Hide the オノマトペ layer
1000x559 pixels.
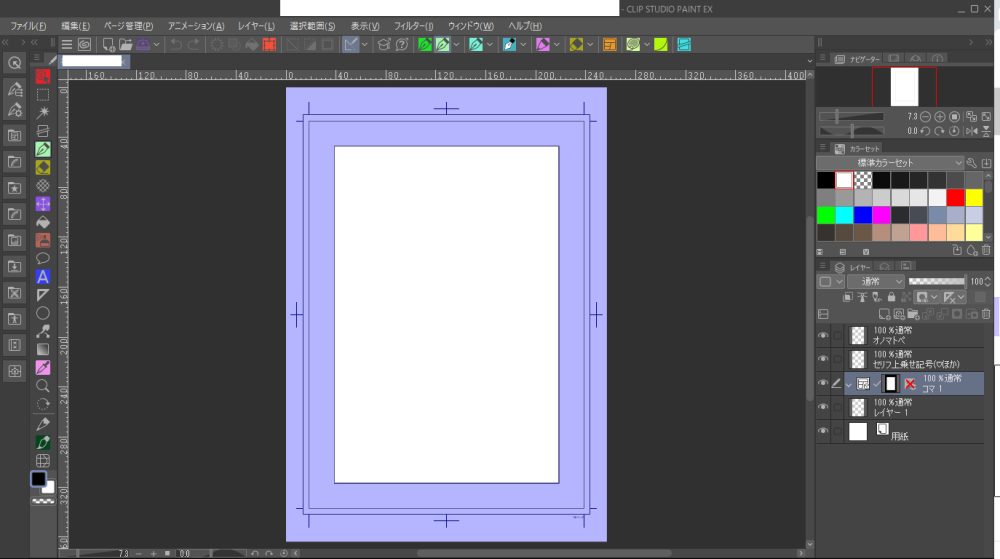click(823, 335)
